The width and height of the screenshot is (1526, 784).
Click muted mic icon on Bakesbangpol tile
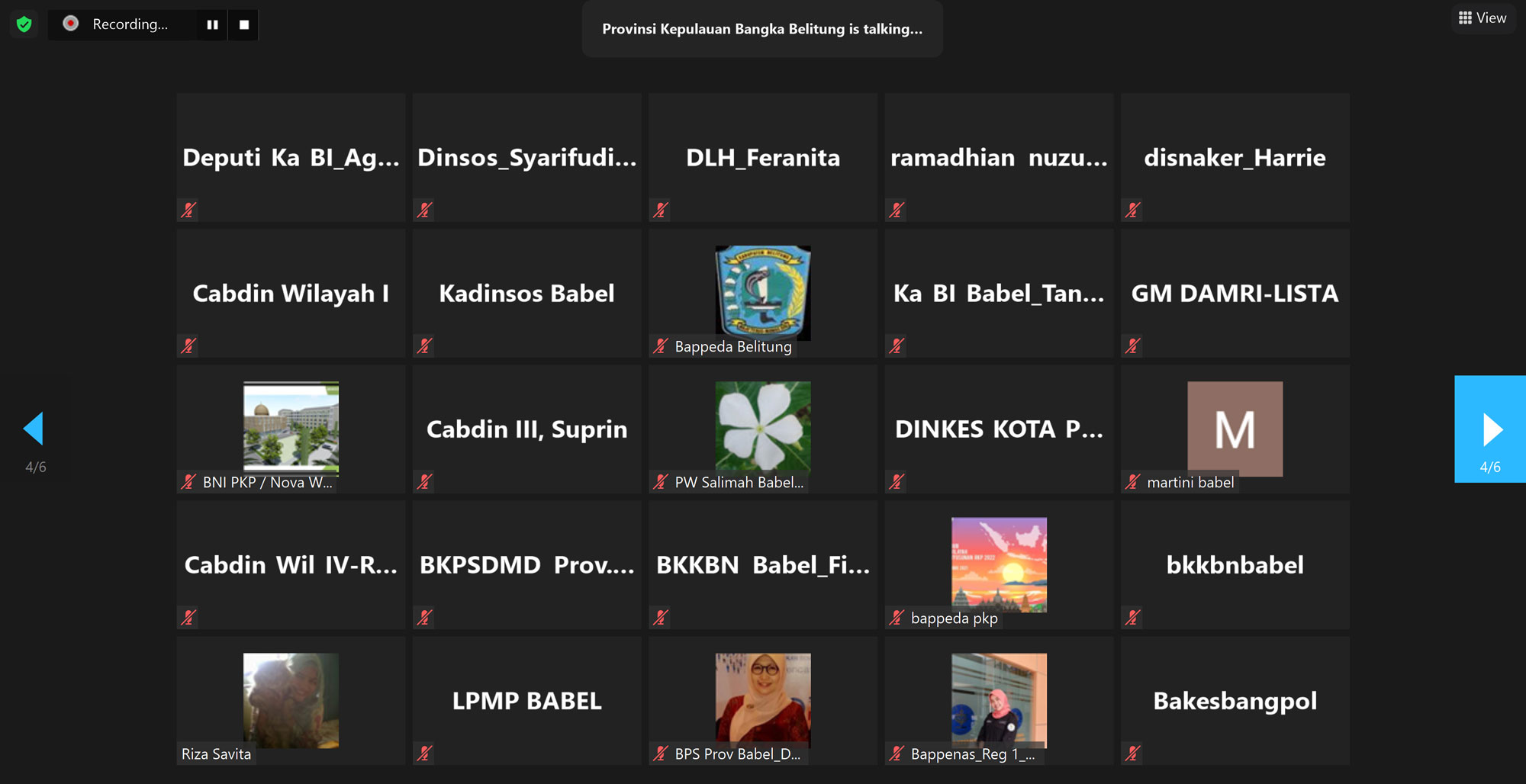point(1133,753)
